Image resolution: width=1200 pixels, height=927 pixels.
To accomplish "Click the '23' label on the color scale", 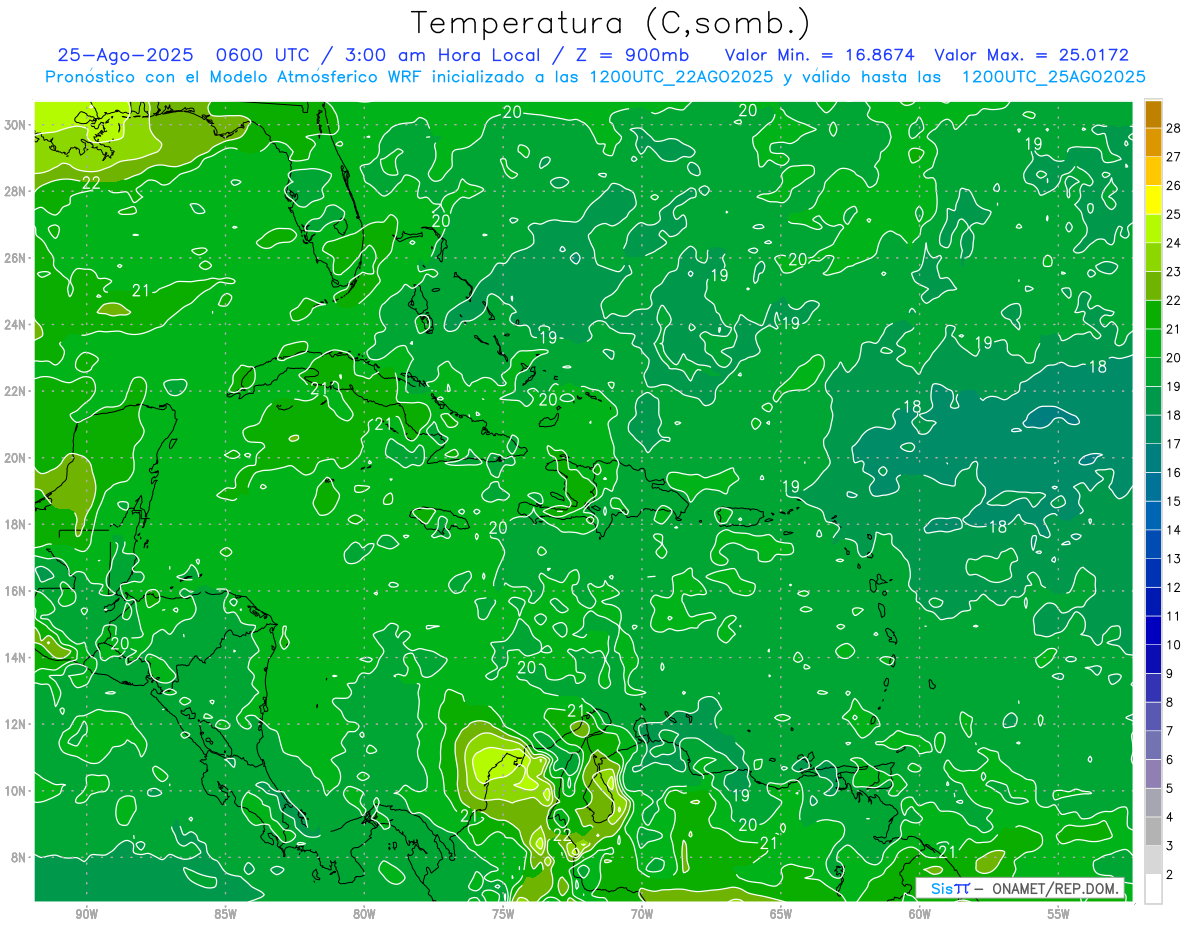I will click(1174, 272).
